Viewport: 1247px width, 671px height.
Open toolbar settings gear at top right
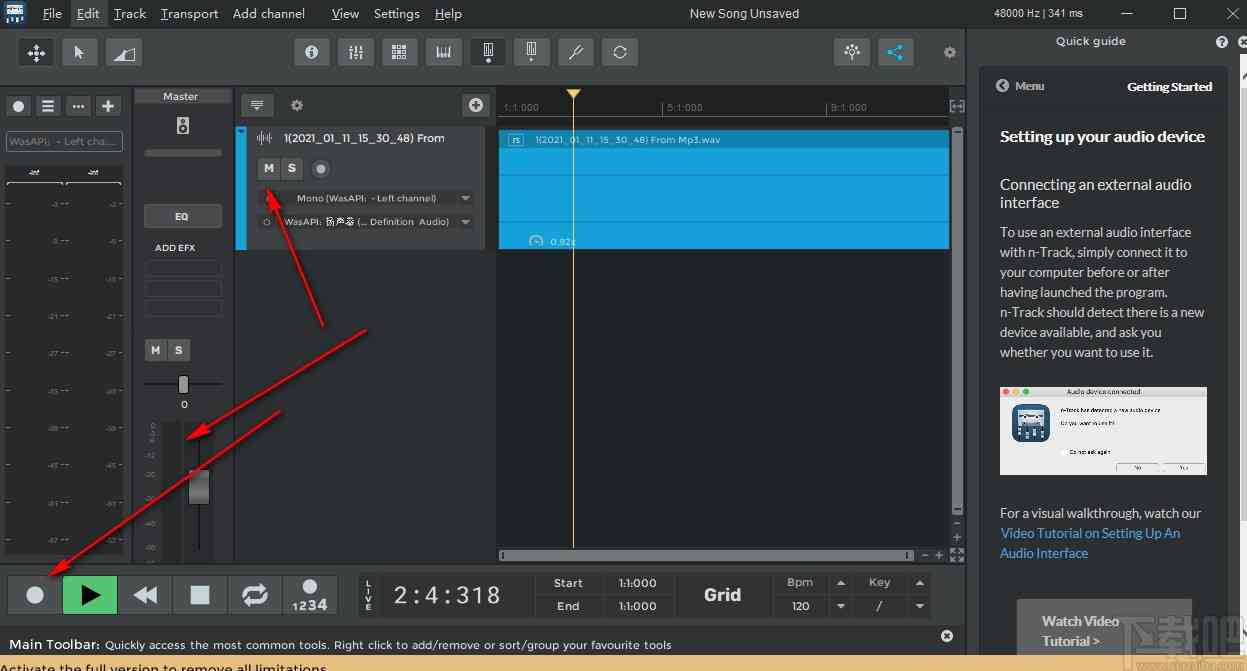coord(950,53)
